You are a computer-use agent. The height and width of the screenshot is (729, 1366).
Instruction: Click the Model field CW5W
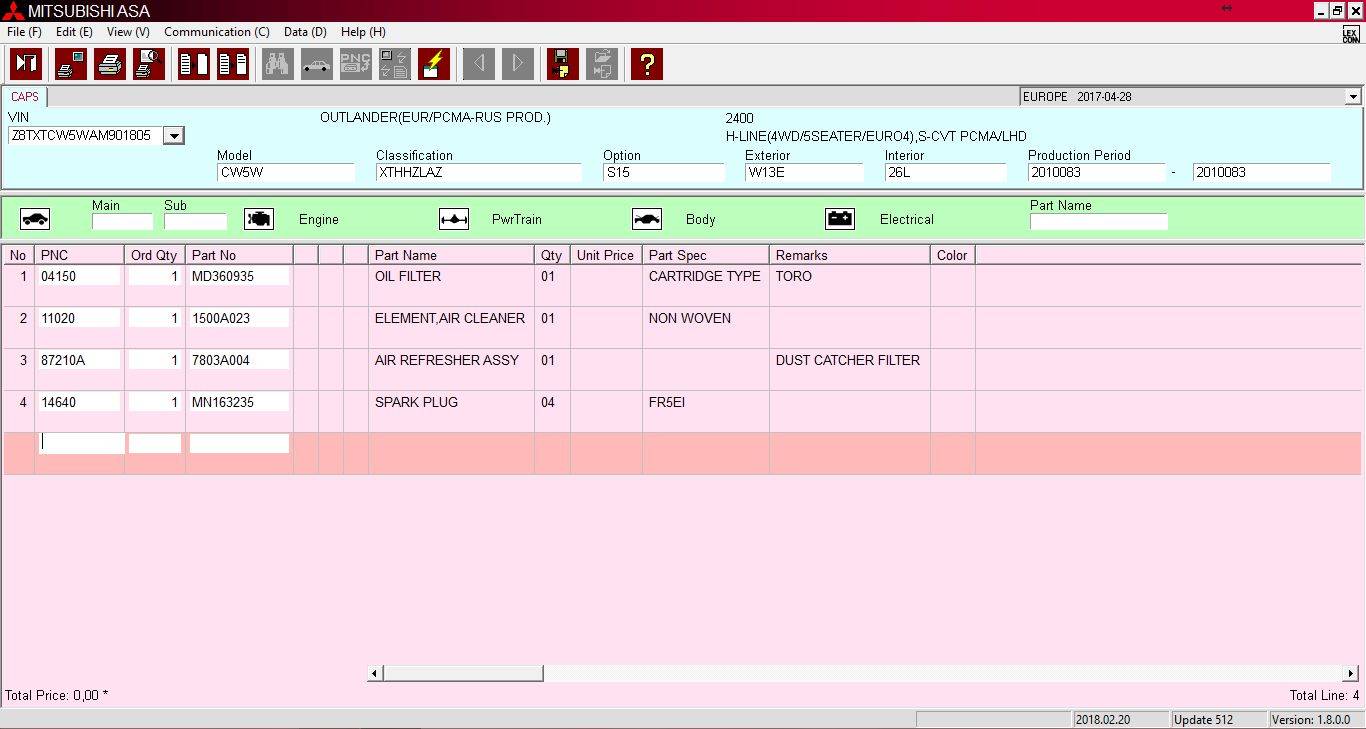coord(286,172)
